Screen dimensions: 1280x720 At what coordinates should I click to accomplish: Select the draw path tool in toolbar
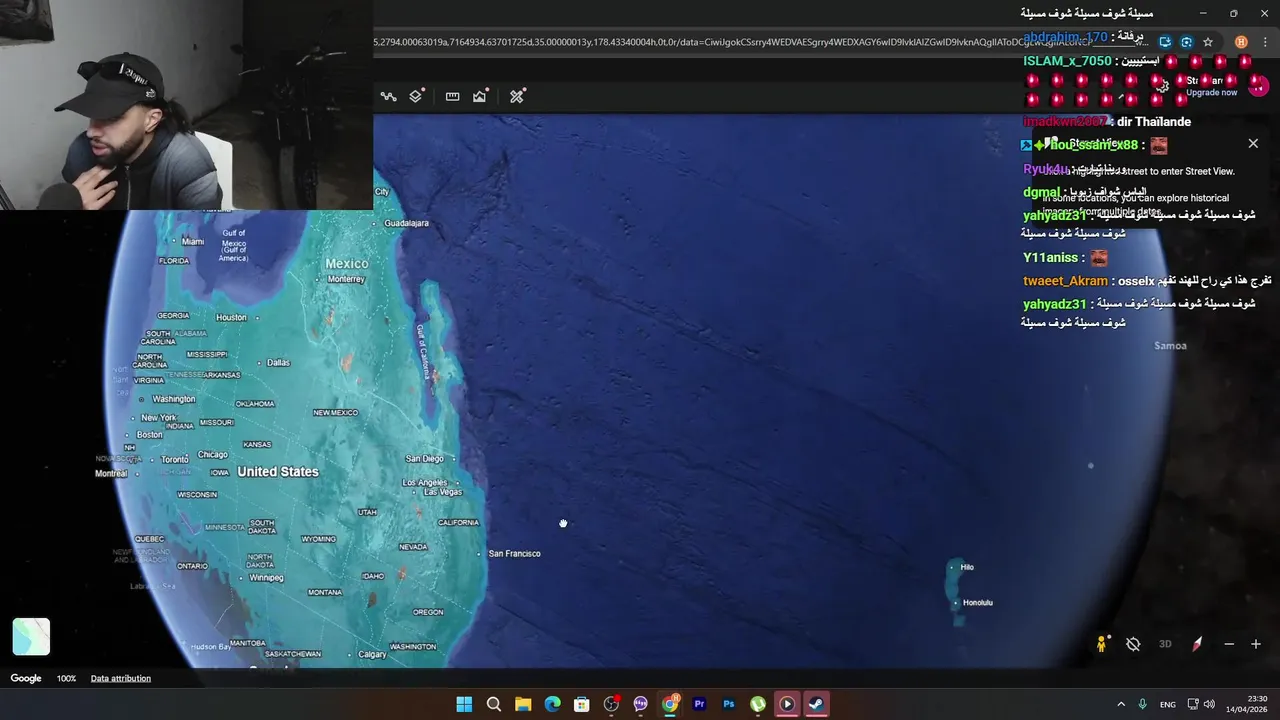[388, 96]
